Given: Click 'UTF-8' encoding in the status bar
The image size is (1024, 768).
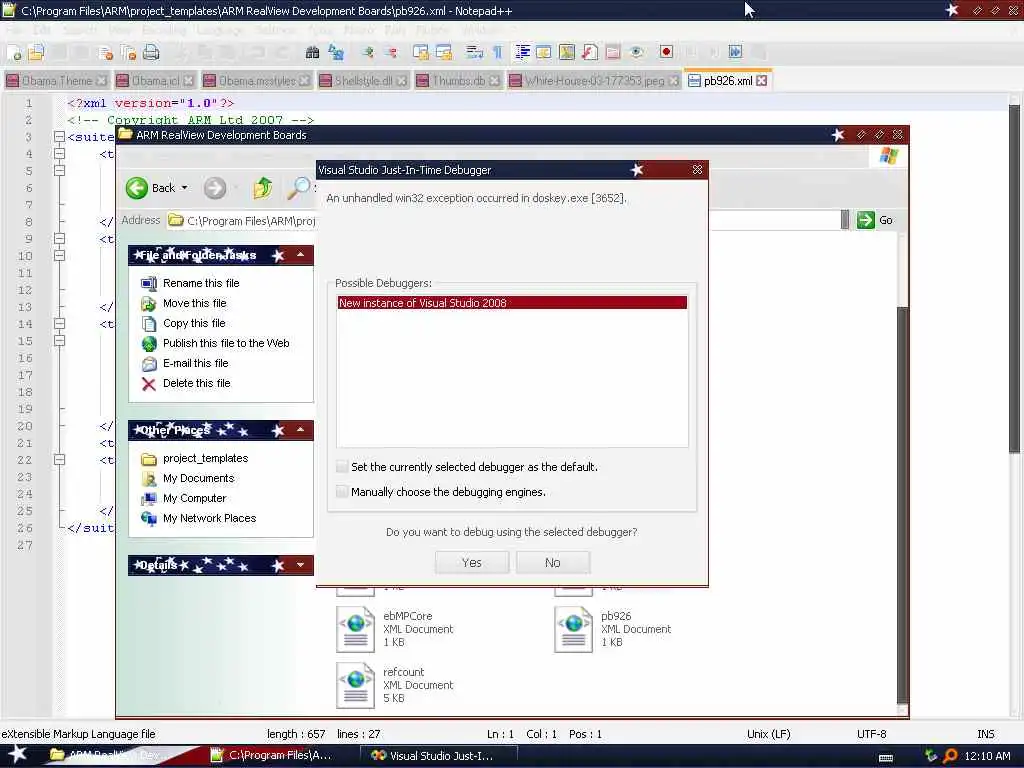Looking at the screenshot, I should 871,734.
